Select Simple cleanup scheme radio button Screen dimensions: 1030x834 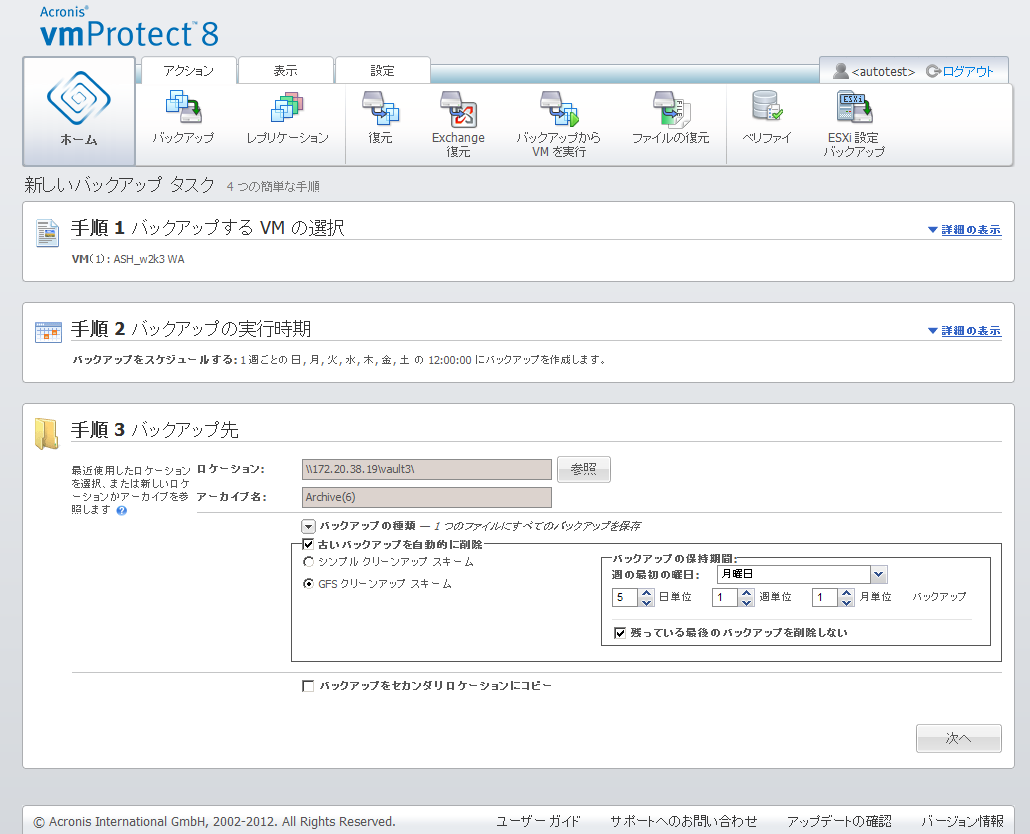tap(309, 562)
